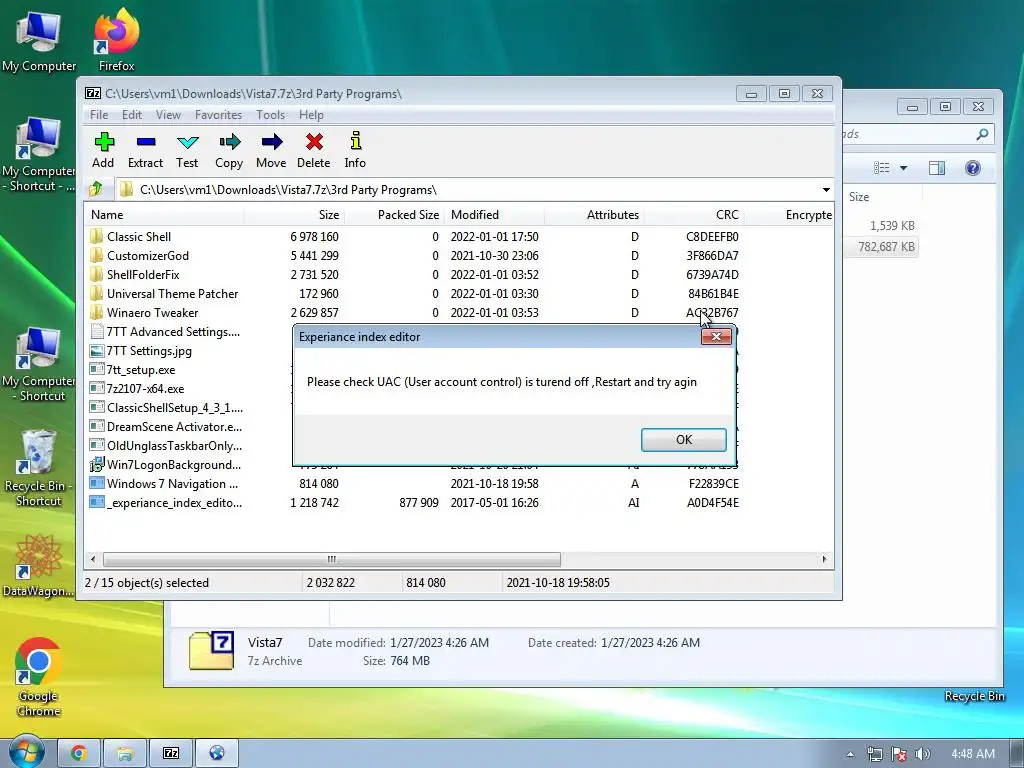The height and width of the screenshot is (768, 1024).
Task: Click the horizontal scrollbar thumb
Action: click(332, 559)
